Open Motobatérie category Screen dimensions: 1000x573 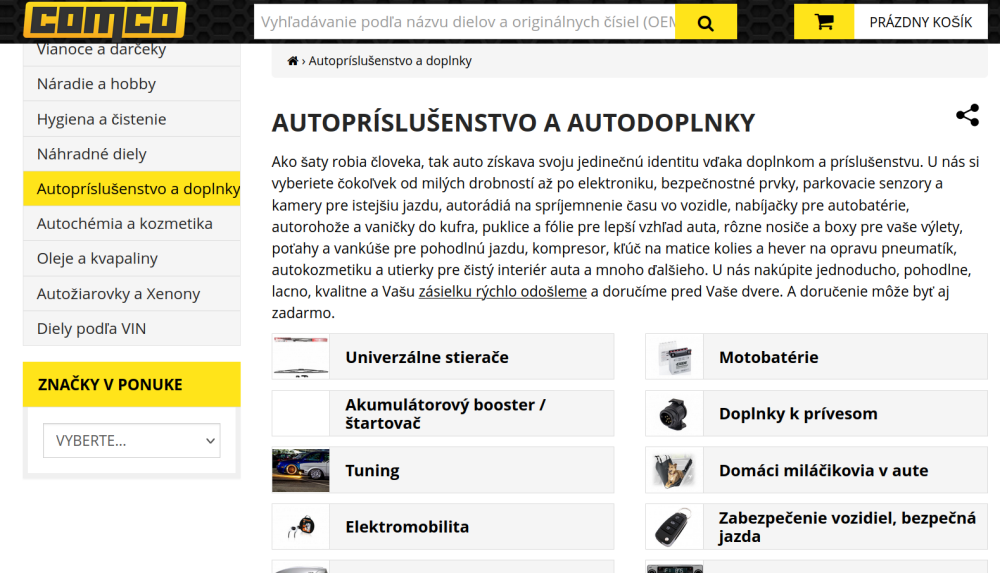[x=816, y=357]
